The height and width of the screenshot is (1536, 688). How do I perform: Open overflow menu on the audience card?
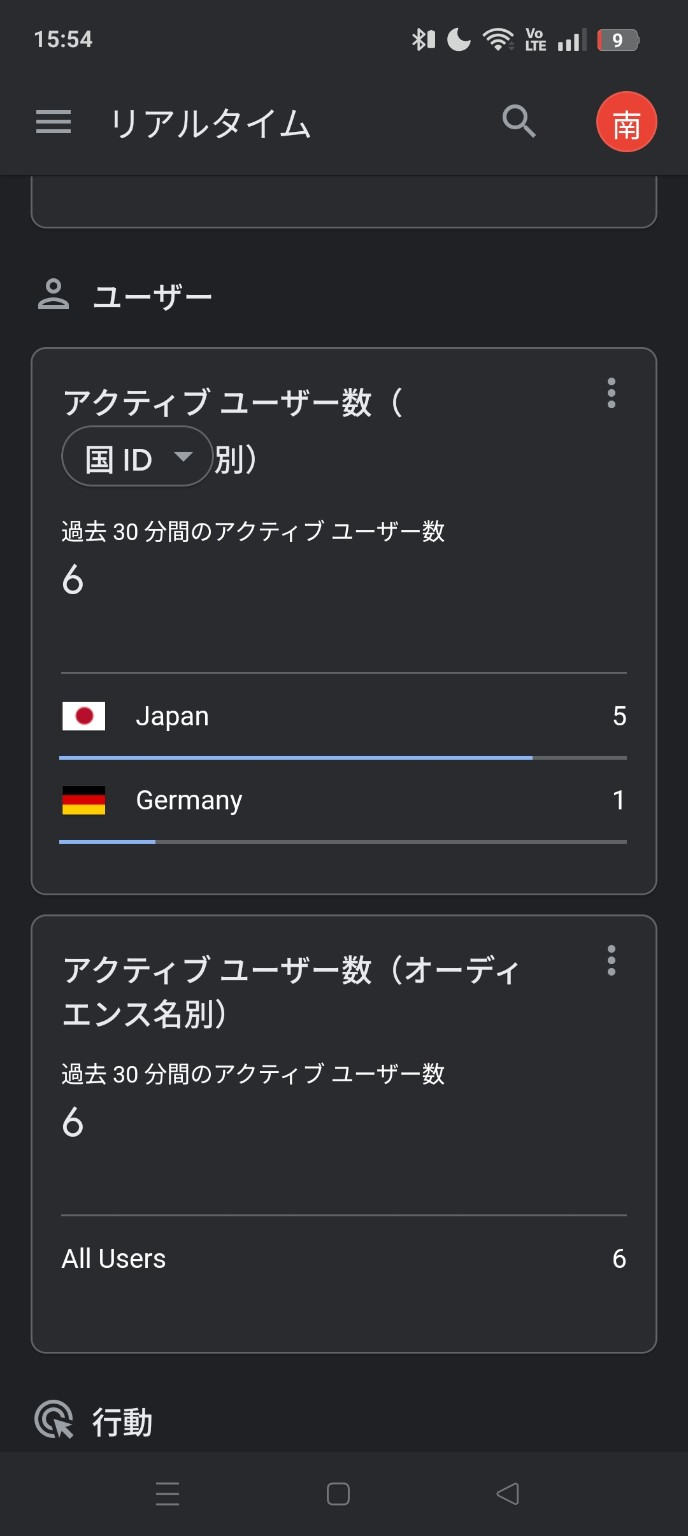coord(611,961)
